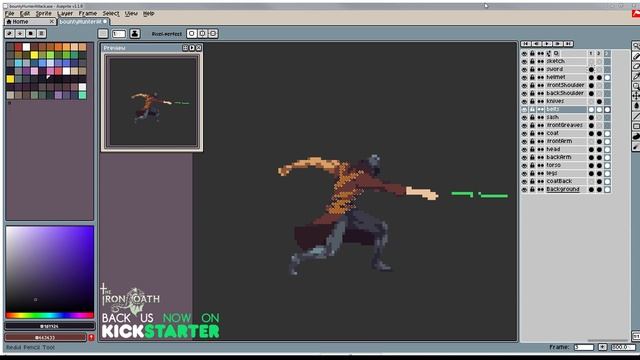The image size is (640, 360).
Task: Click the Frame number field in status bar
Action: tap(584, 347)
